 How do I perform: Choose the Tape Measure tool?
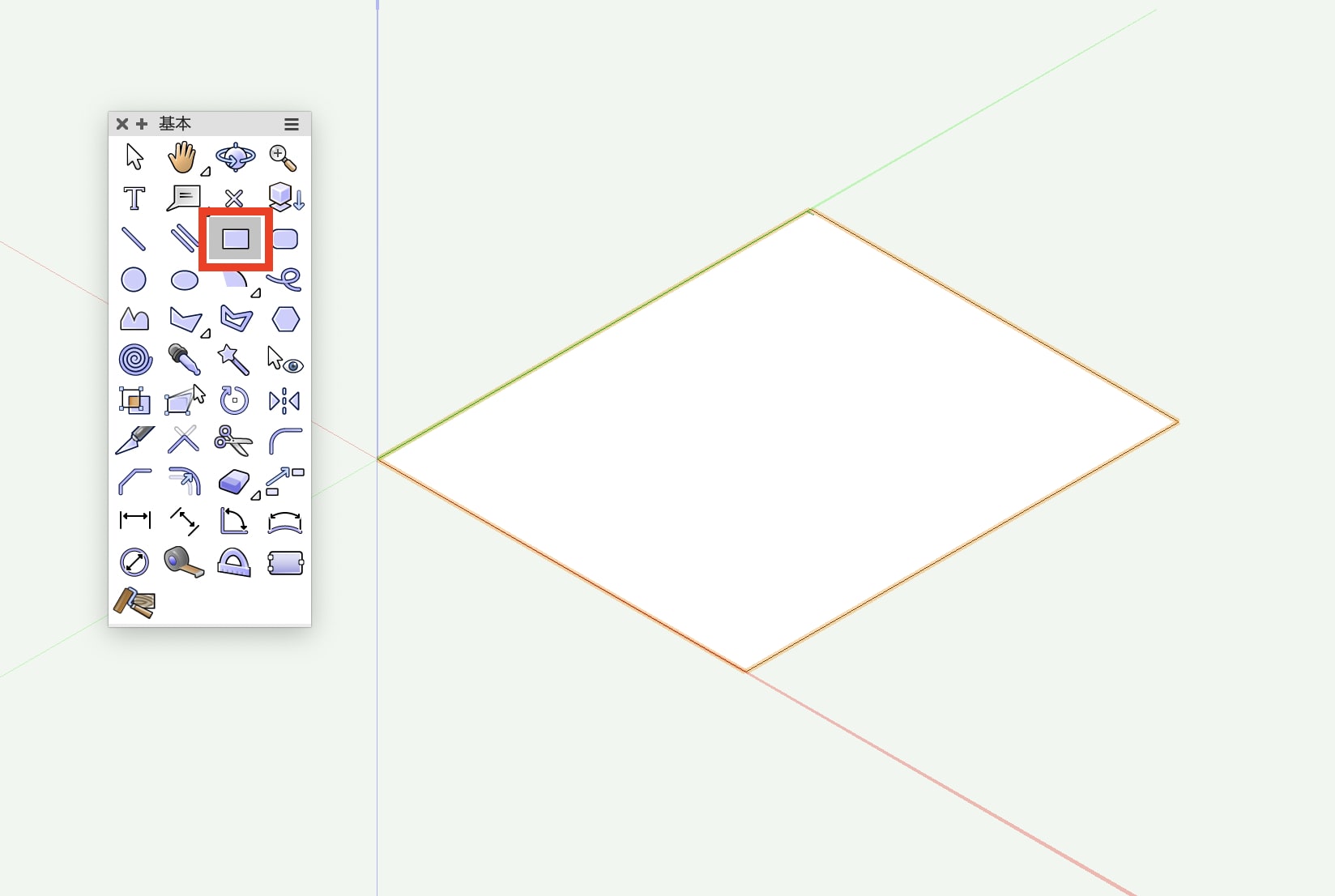[184, 562]
